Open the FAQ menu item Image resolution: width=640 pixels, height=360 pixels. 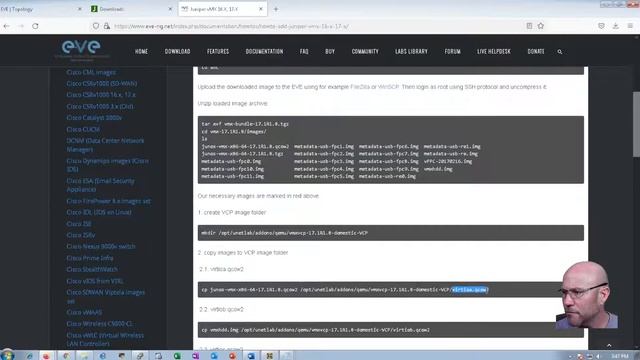[304, 51]
